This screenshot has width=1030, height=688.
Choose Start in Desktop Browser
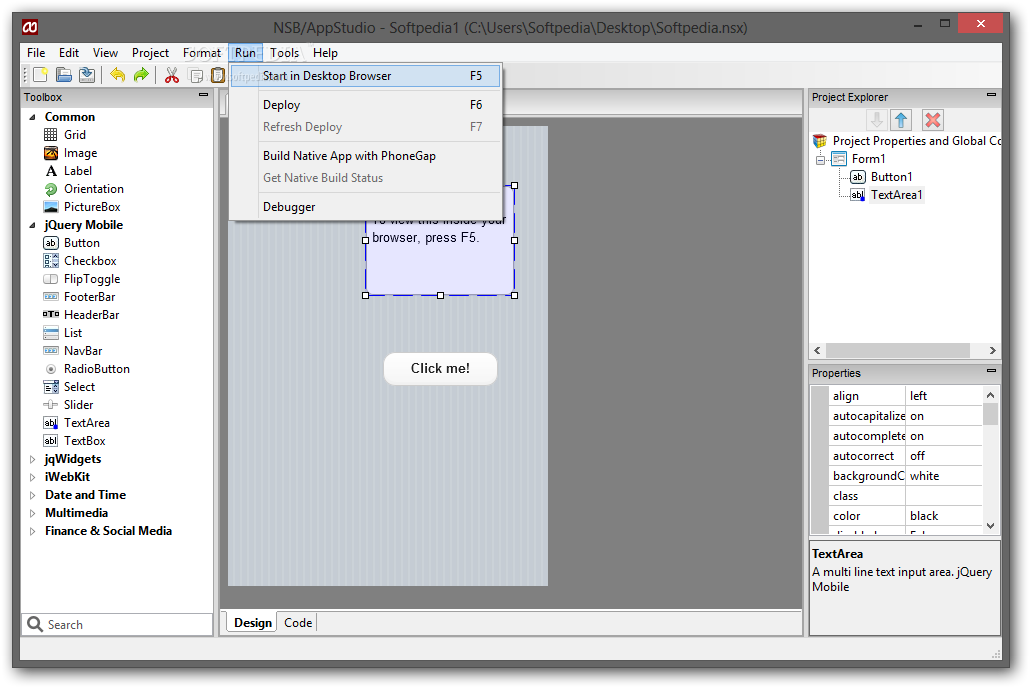point(366,76)
